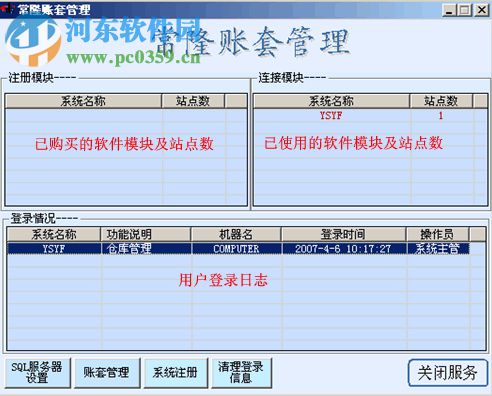Image resolution: width=492 pixels, height=396 pixels.
Task: Click the 关闭服务 button
Action: [447, 373]
